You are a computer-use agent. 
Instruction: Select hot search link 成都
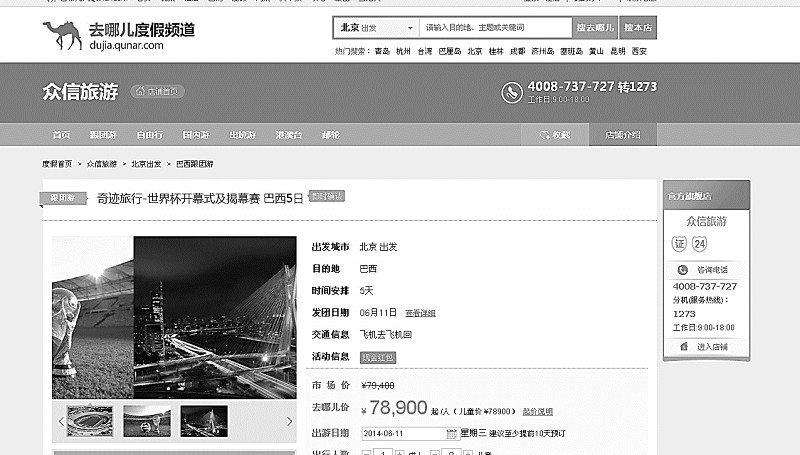pos(517,51)
